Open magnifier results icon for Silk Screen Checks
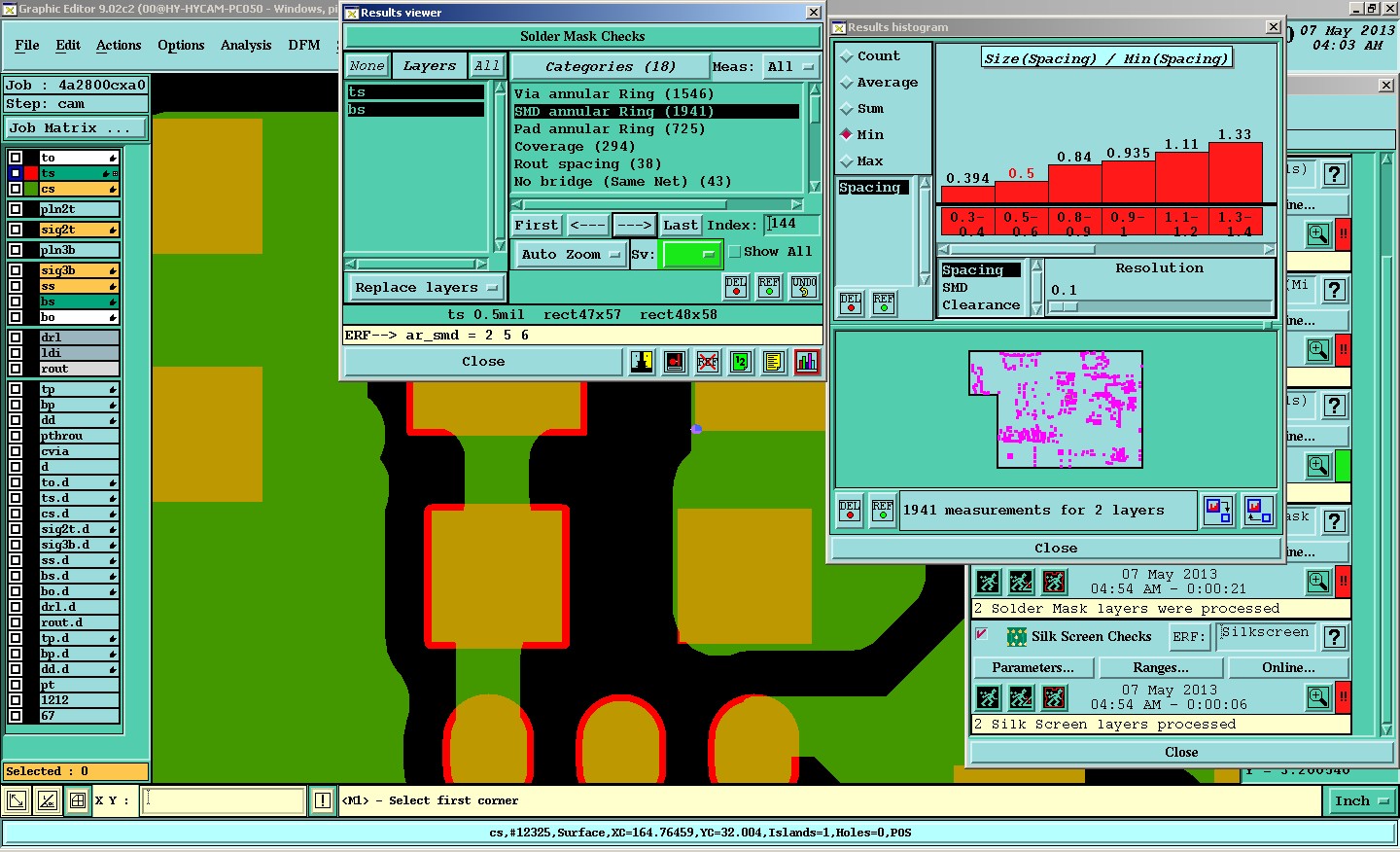 click(x=1318, y=697)
